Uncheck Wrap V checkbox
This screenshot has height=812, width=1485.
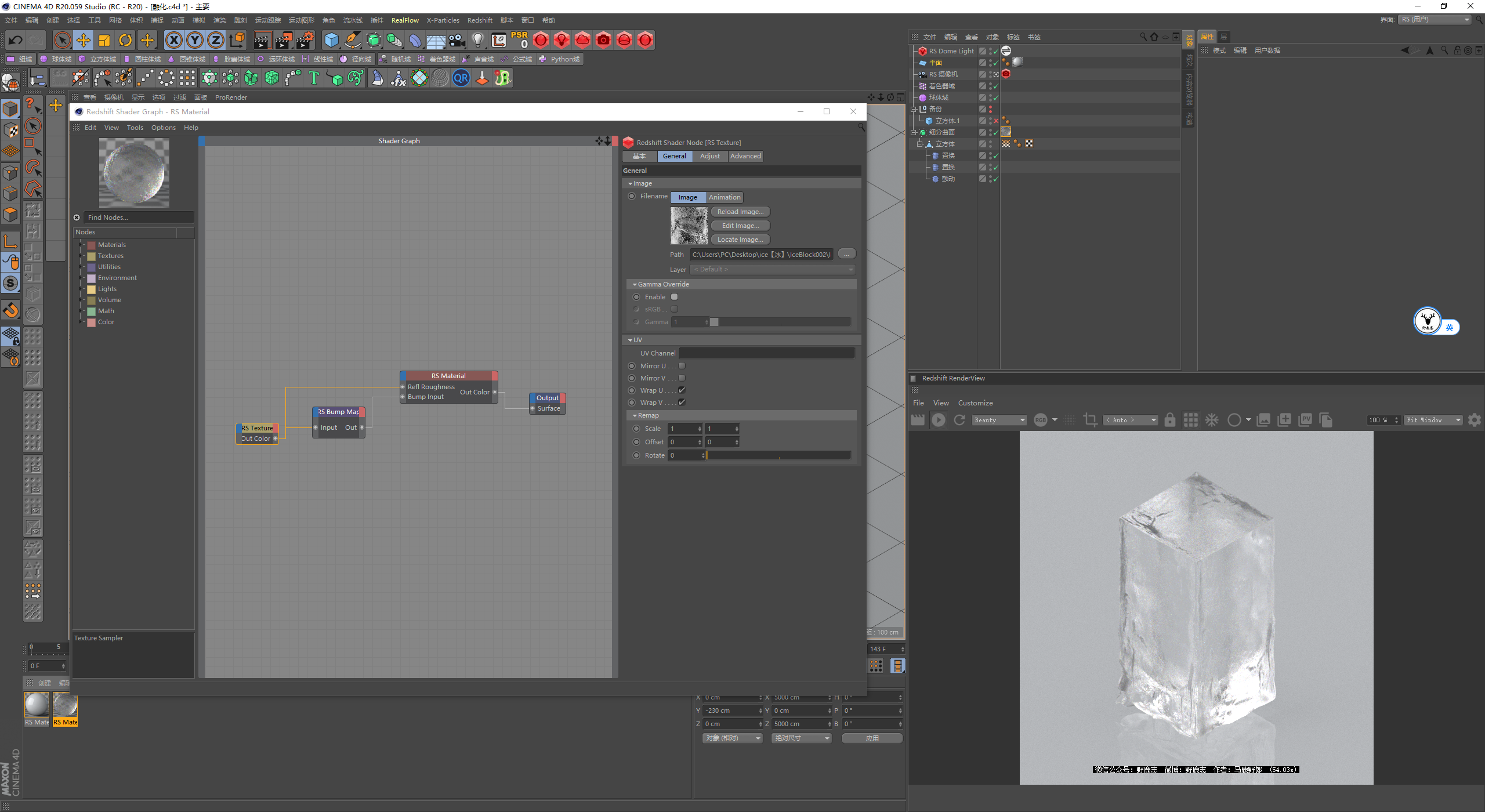point(682,403)
